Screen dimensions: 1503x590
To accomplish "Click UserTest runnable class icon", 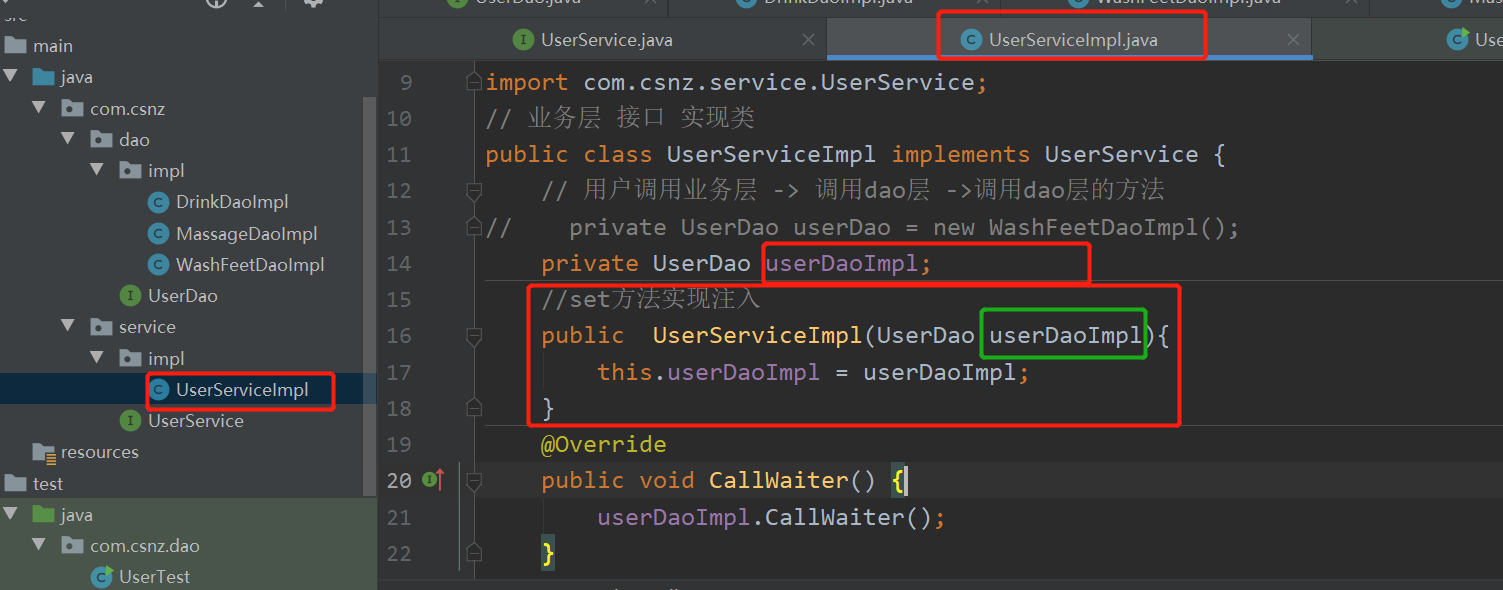I will point(102,577).
